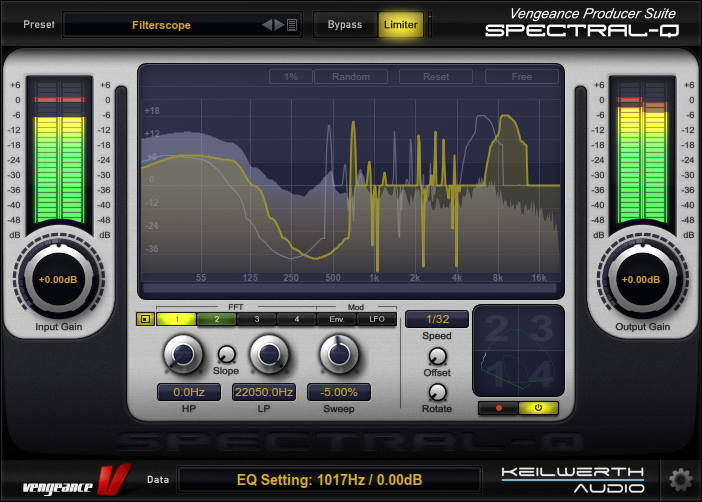The width and height of the screenshot is (702, 502).
Task: Click the HP frequency value field
Action: tap(189, 392)
